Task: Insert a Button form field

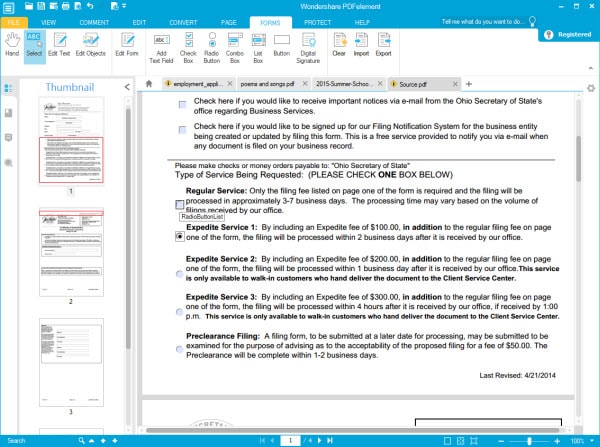Action: (x=282, y=45)
